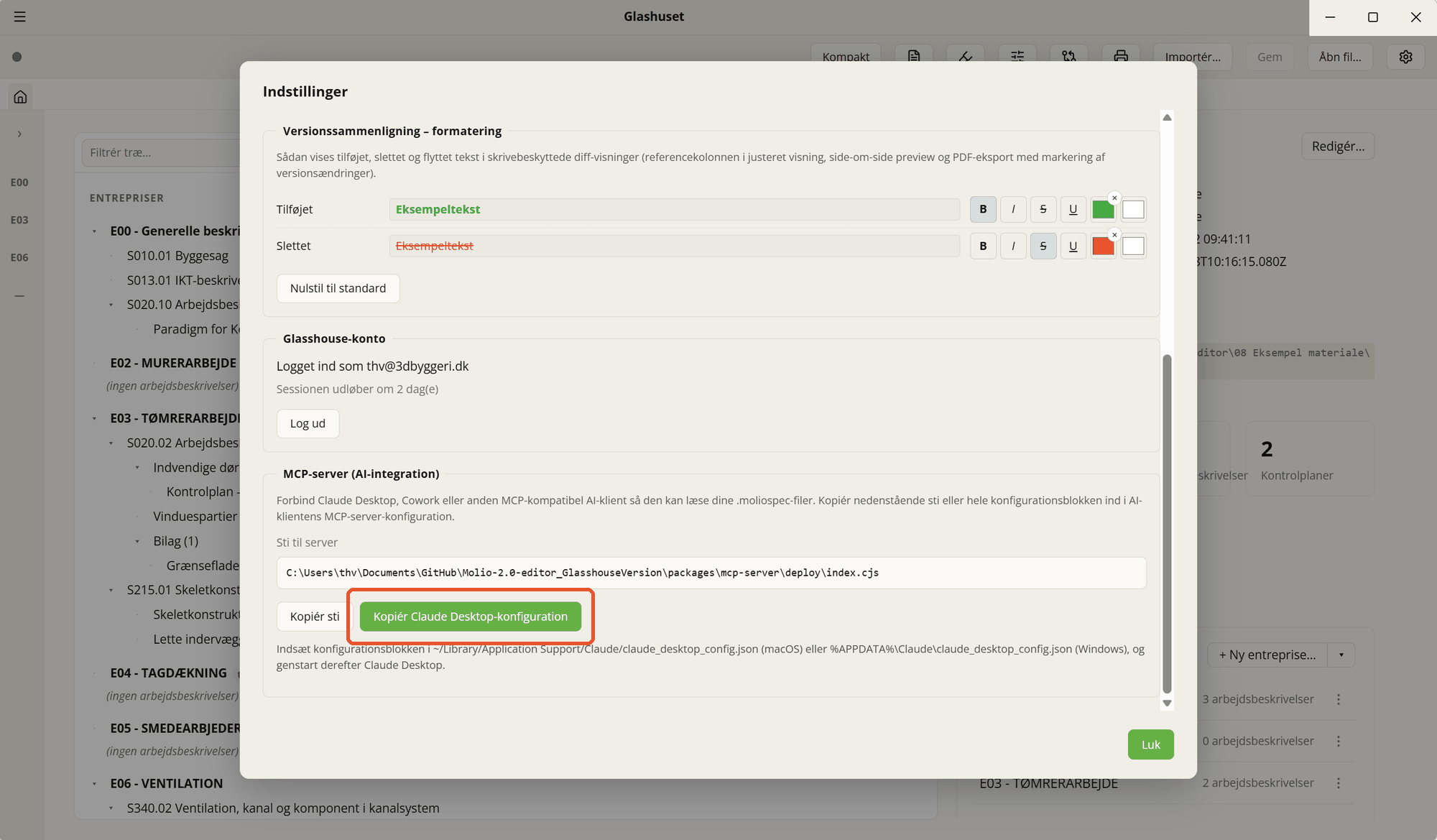This screenshot has height=840, width=1437.
Task: Clear the red color on the Slettet row
Action: pyautogui.click(x=1114, y=235)
